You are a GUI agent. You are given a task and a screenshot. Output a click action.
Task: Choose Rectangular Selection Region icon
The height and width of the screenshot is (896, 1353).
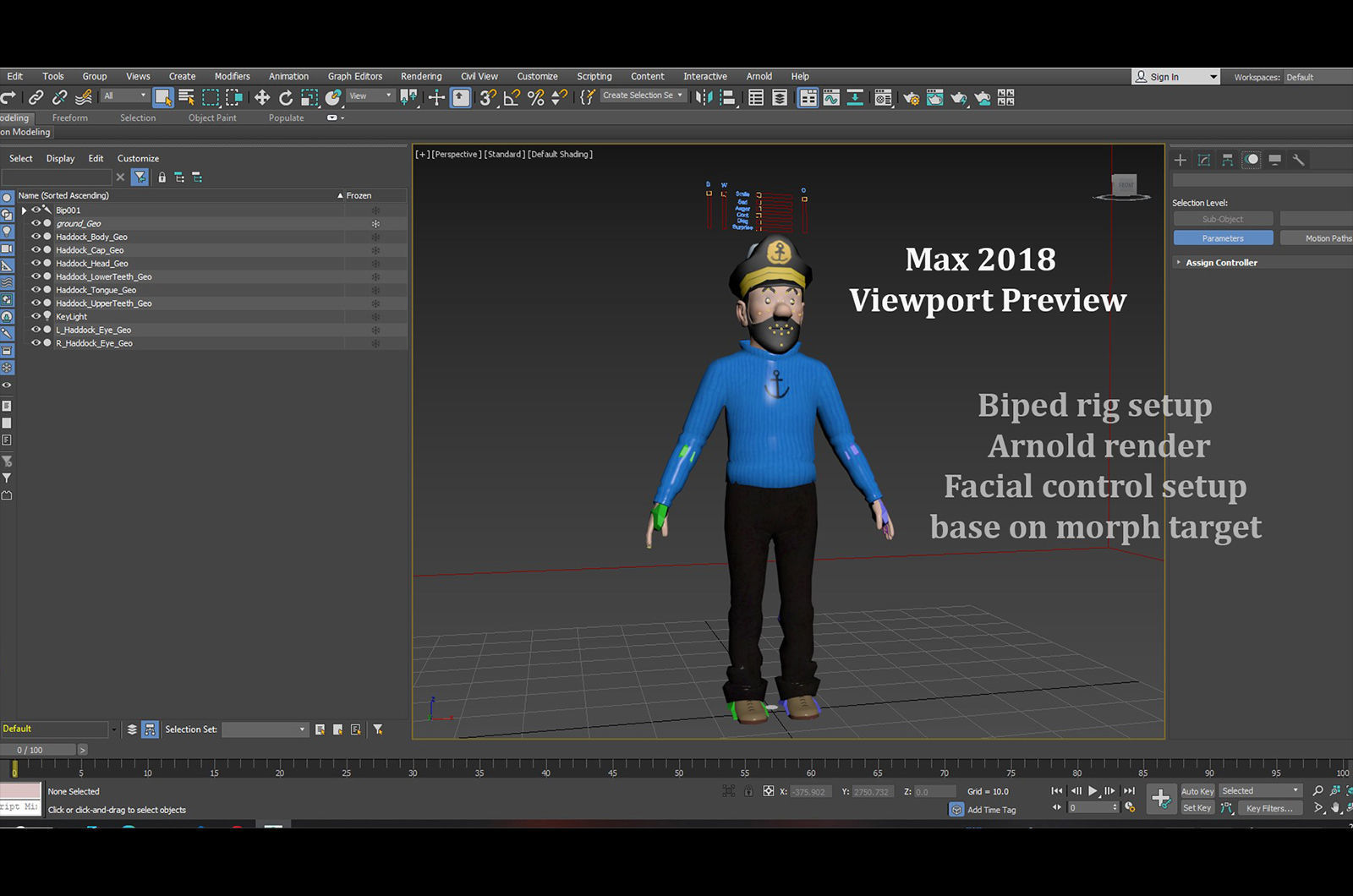click(x=211, y=98)
